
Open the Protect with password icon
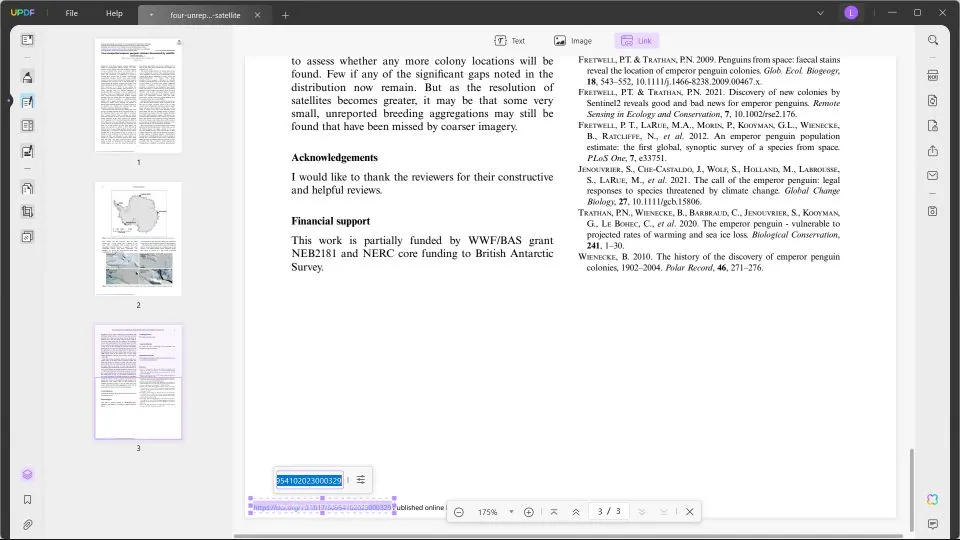(932, 126)
